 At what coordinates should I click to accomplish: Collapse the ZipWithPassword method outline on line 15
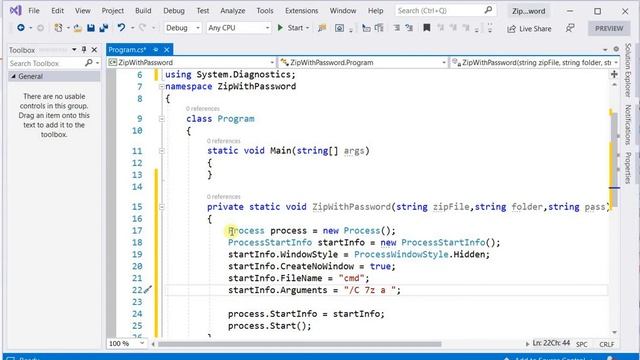pyautogui.click(x=162, y=207)
